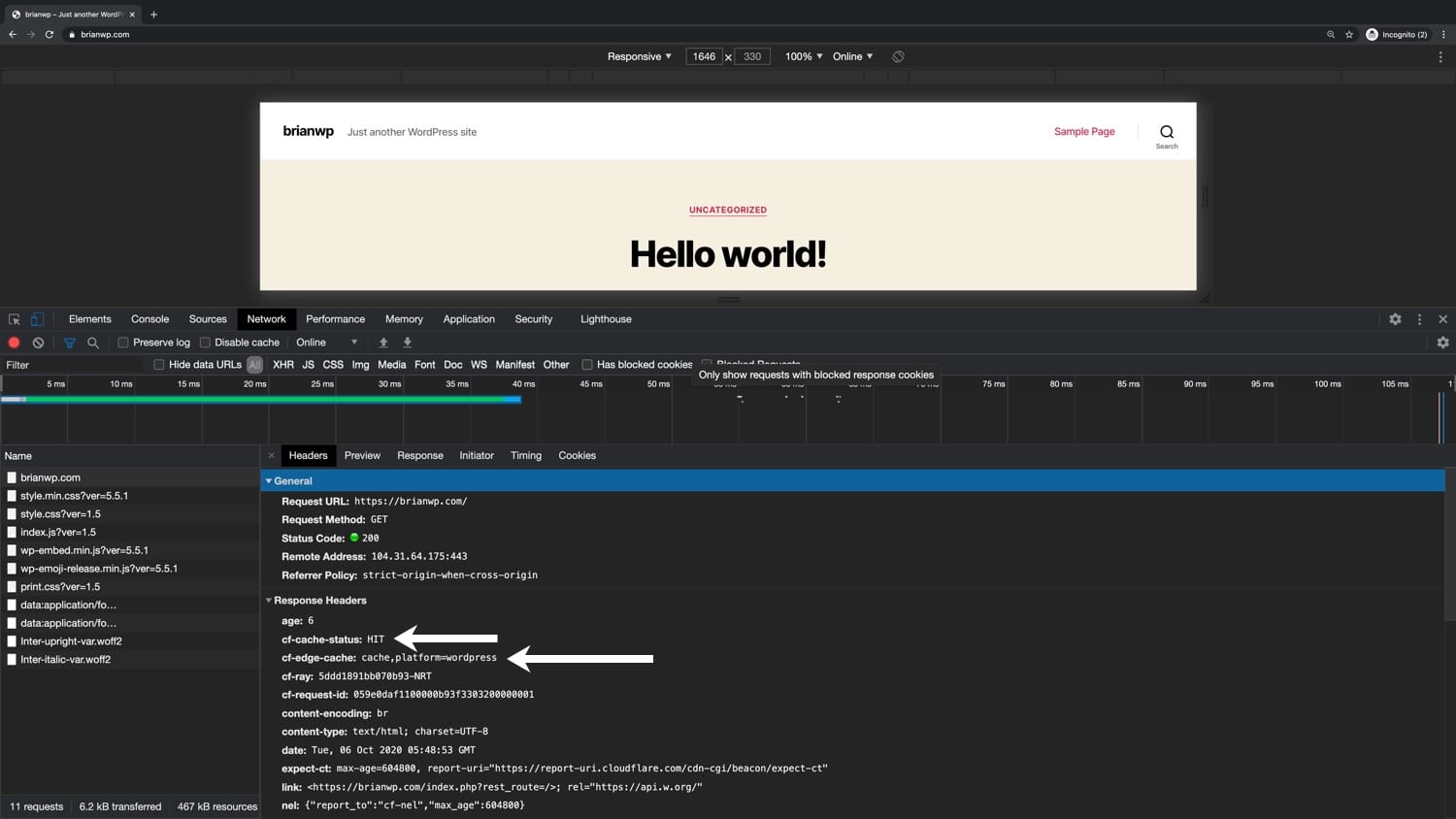This screenshot has height=819, width=1456.
Task: Open the UNCATEGORIZED category link
Action: click(727, 210)
